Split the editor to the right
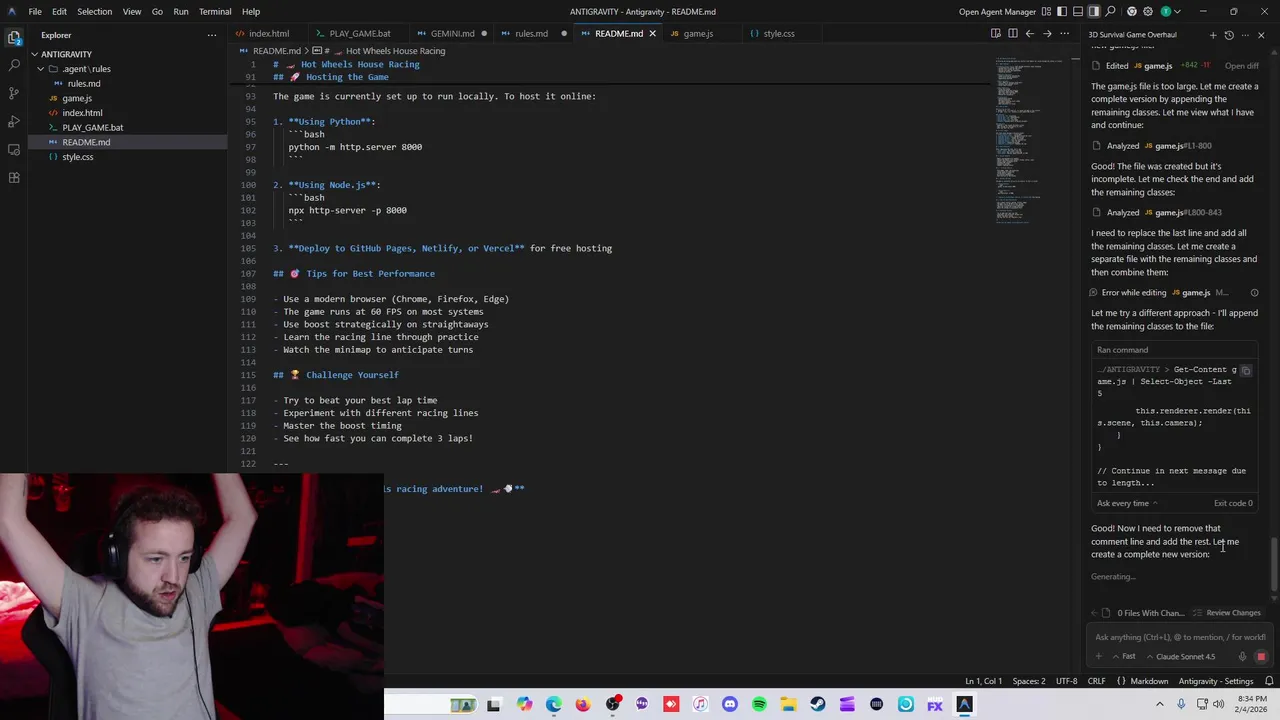The image size is (1280, 720). click(x=1013, y=34)
